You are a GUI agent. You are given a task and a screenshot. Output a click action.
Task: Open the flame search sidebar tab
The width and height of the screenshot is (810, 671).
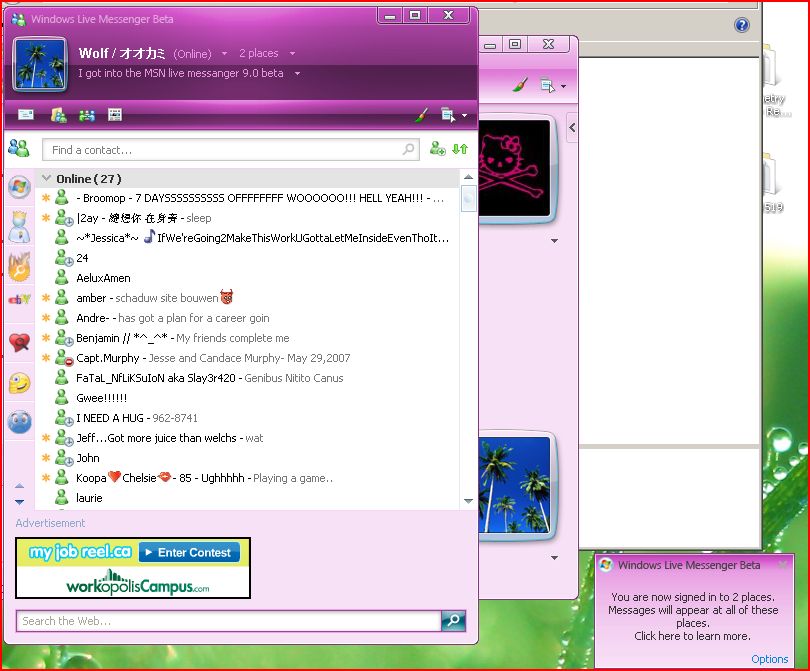tap(19, 267)
